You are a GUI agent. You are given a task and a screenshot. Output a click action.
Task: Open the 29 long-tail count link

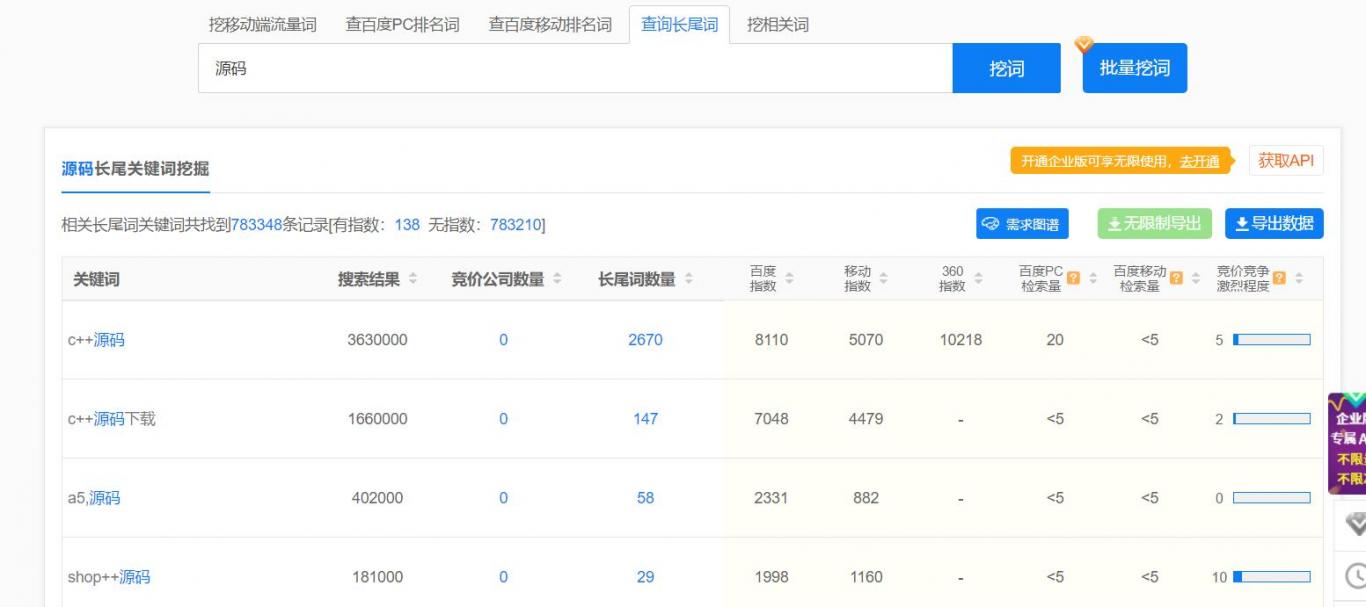click(645, 577)
